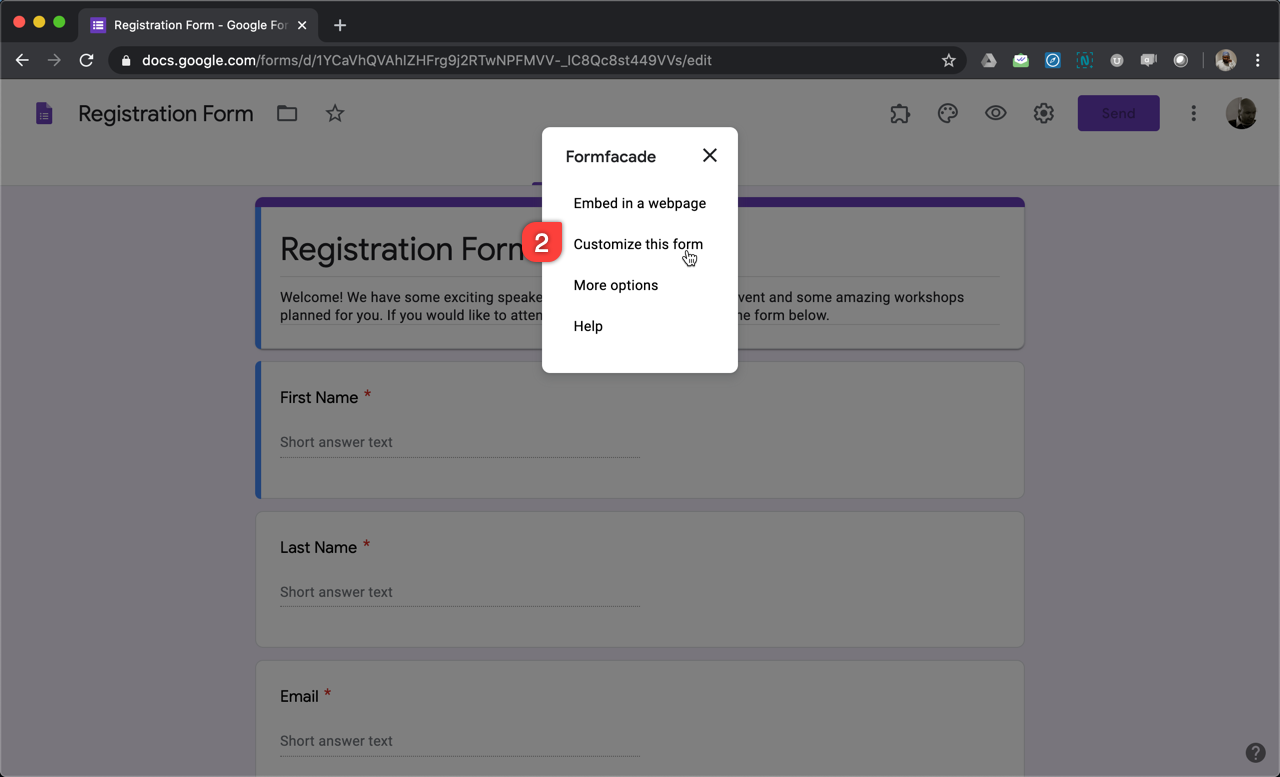
Task: Open Chrome's three-dot browser menu
Action: (x=1258, y=60)
